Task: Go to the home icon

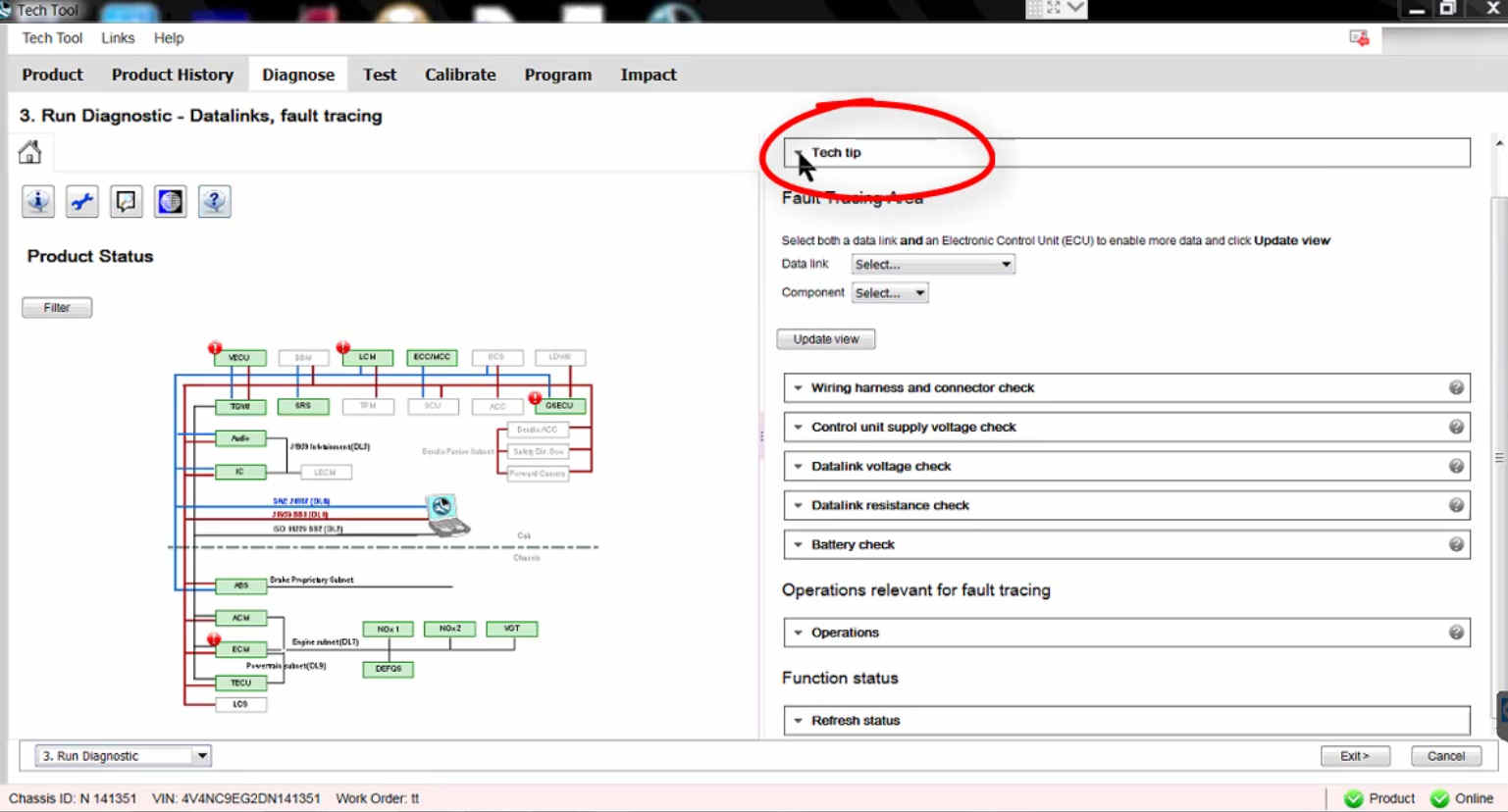Action: click(x=30, y=152)
